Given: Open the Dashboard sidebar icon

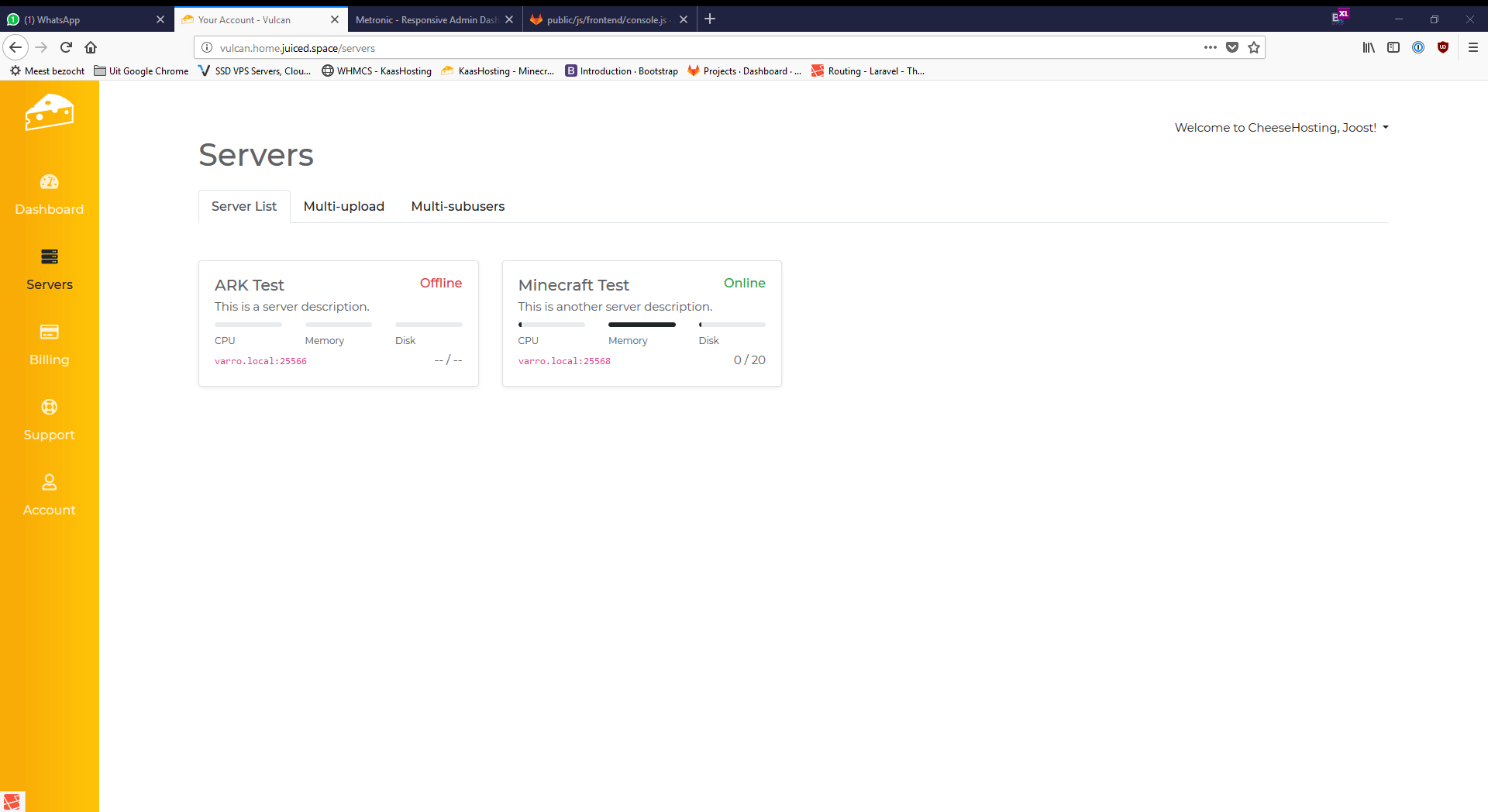Looking at the screenshot, I should coord(49,182).
